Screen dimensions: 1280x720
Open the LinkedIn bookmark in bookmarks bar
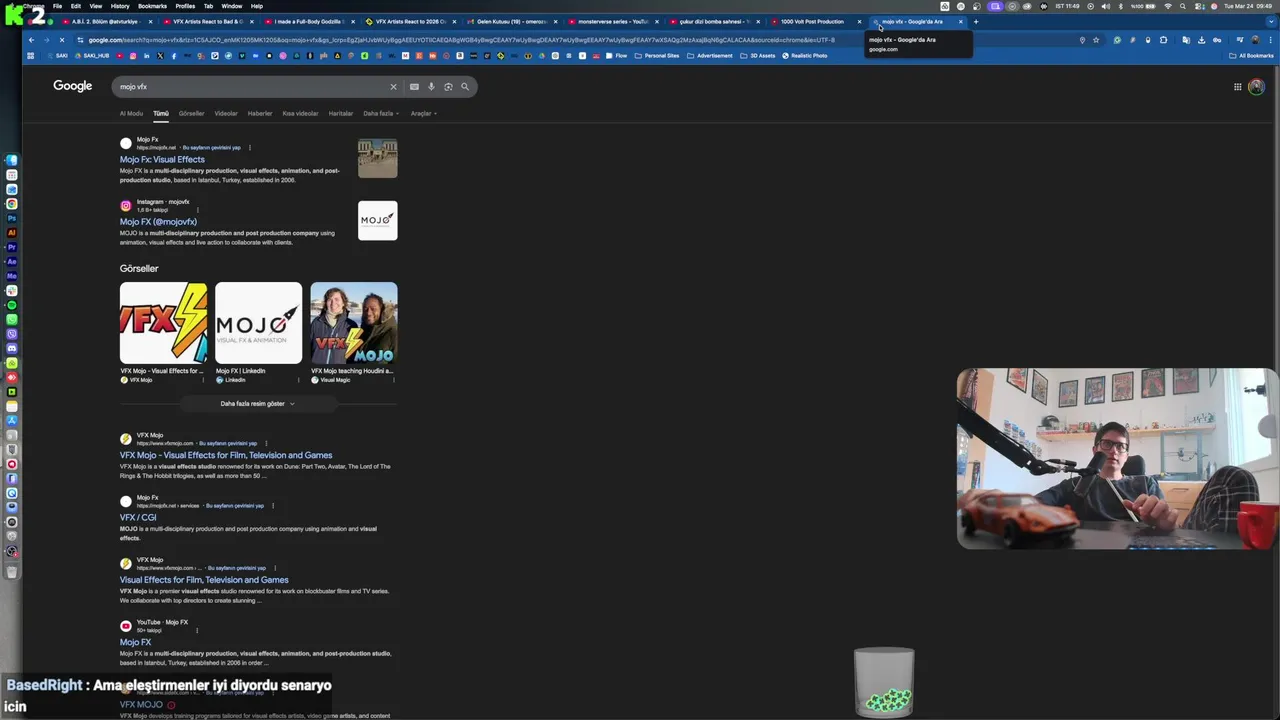[146, 56]
